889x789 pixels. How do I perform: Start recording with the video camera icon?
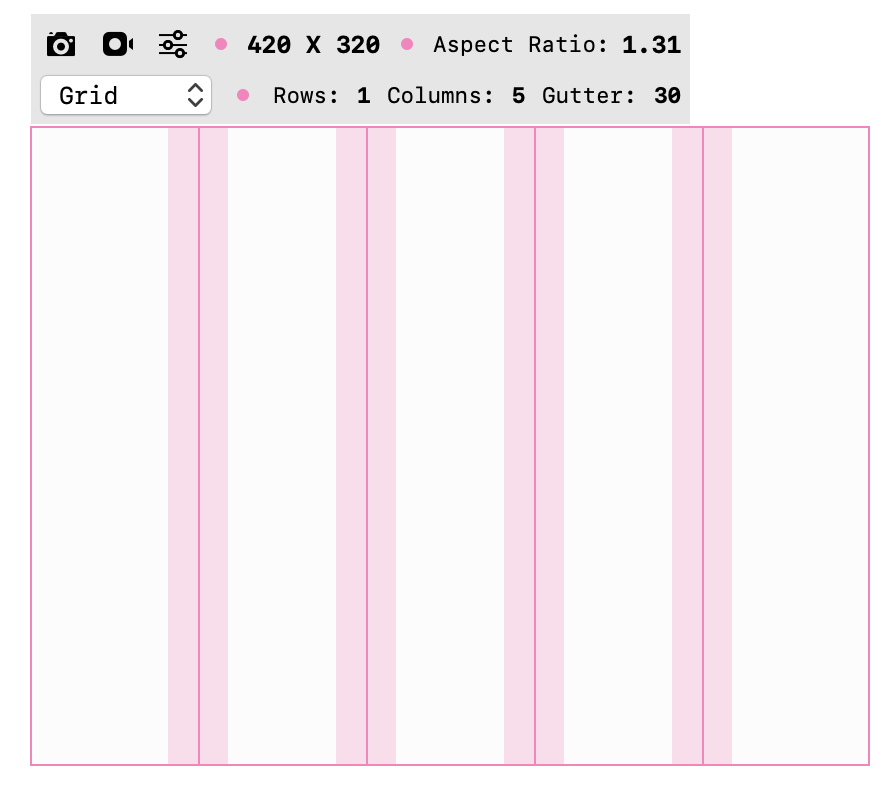coord(118,44)
